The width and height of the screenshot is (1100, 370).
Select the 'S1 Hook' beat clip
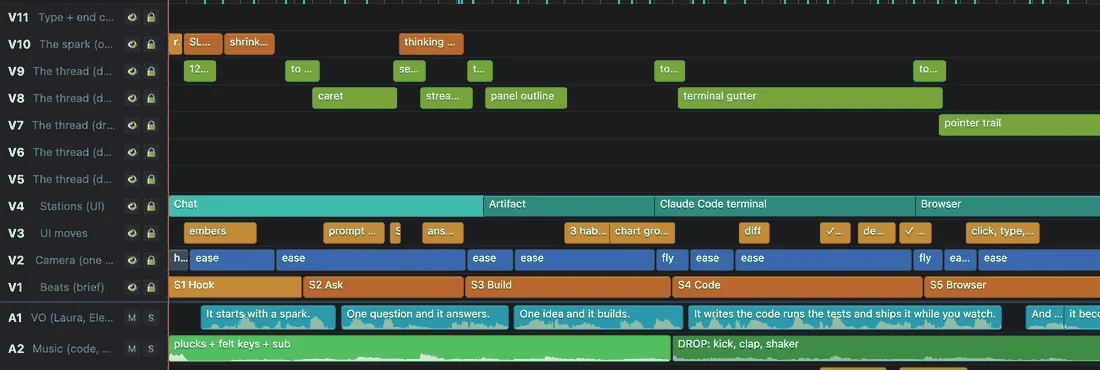coord(235,287)
